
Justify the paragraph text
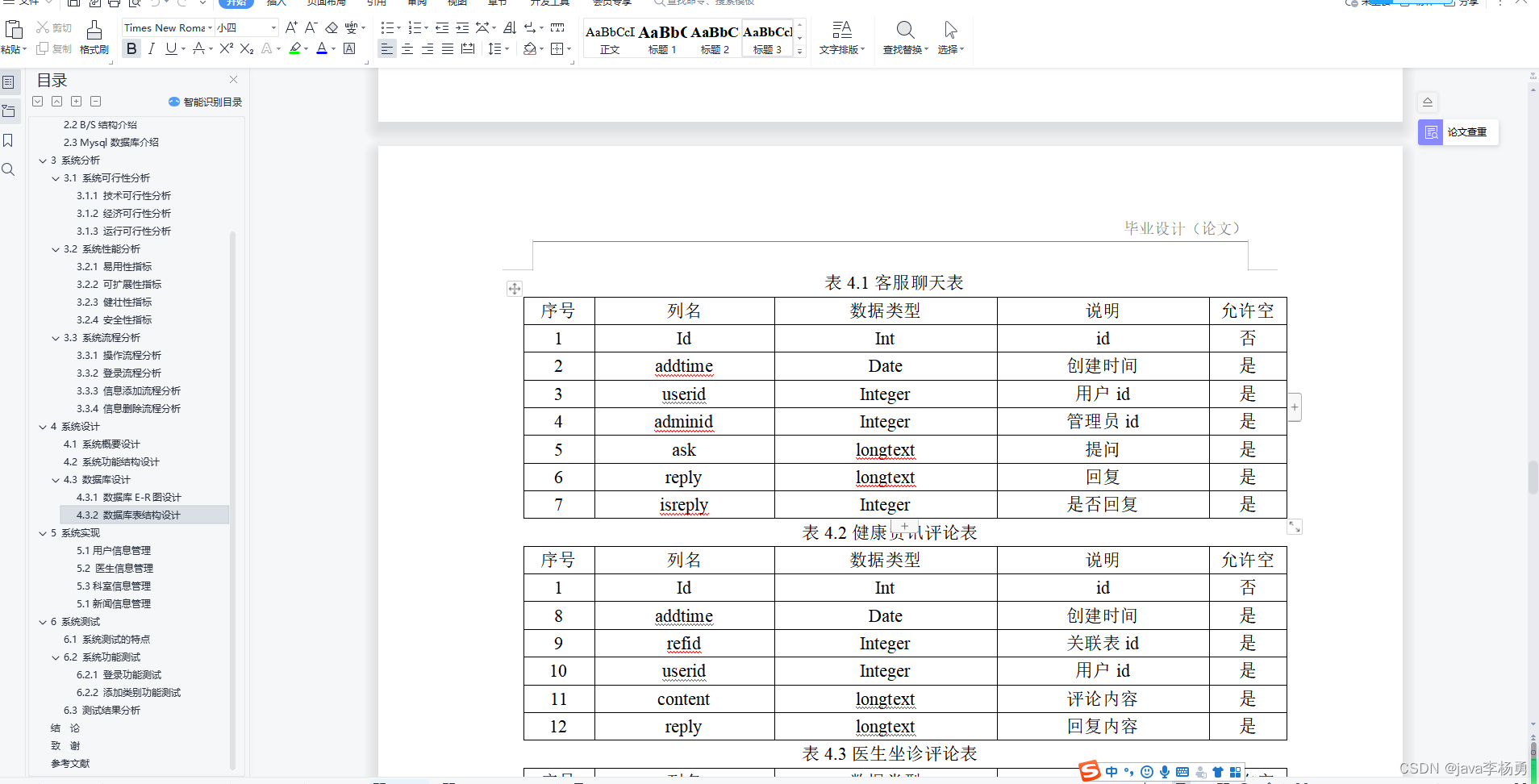tap(448, 49)
